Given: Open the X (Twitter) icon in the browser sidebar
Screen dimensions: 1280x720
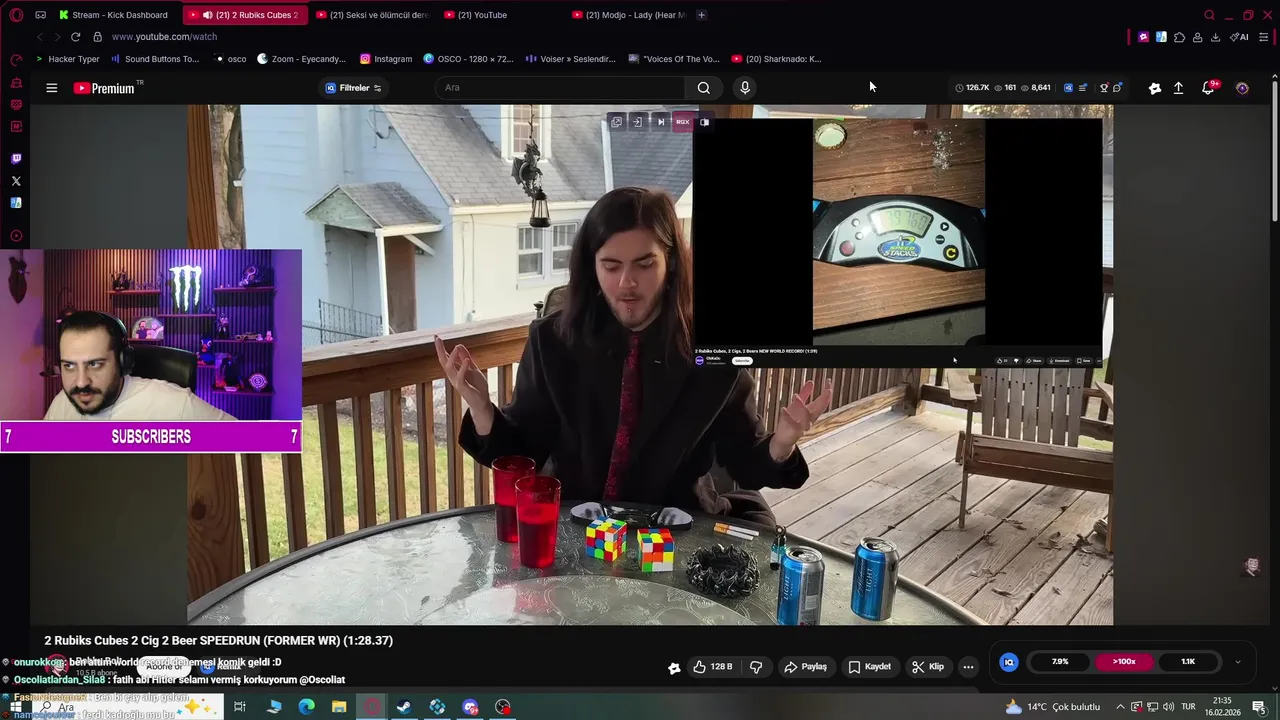Looking at the screenshot, I should (16, 181).
